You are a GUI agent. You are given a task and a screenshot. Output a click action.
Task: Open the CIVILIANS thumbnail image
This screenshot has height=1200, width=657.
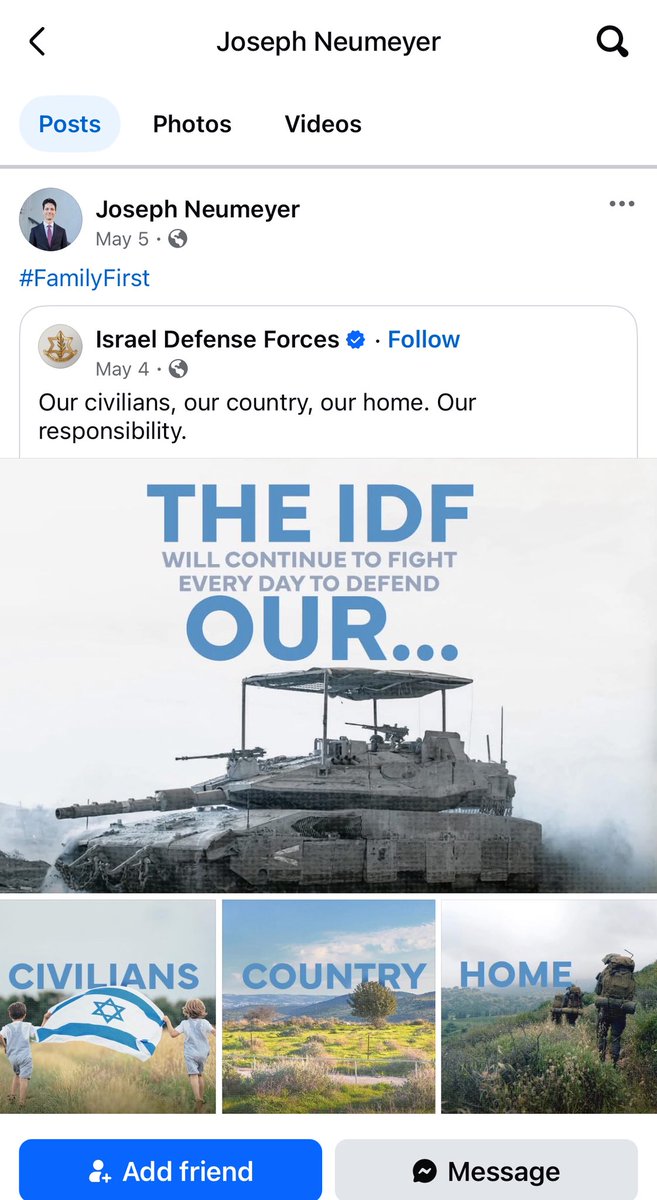pos(108,1006)
